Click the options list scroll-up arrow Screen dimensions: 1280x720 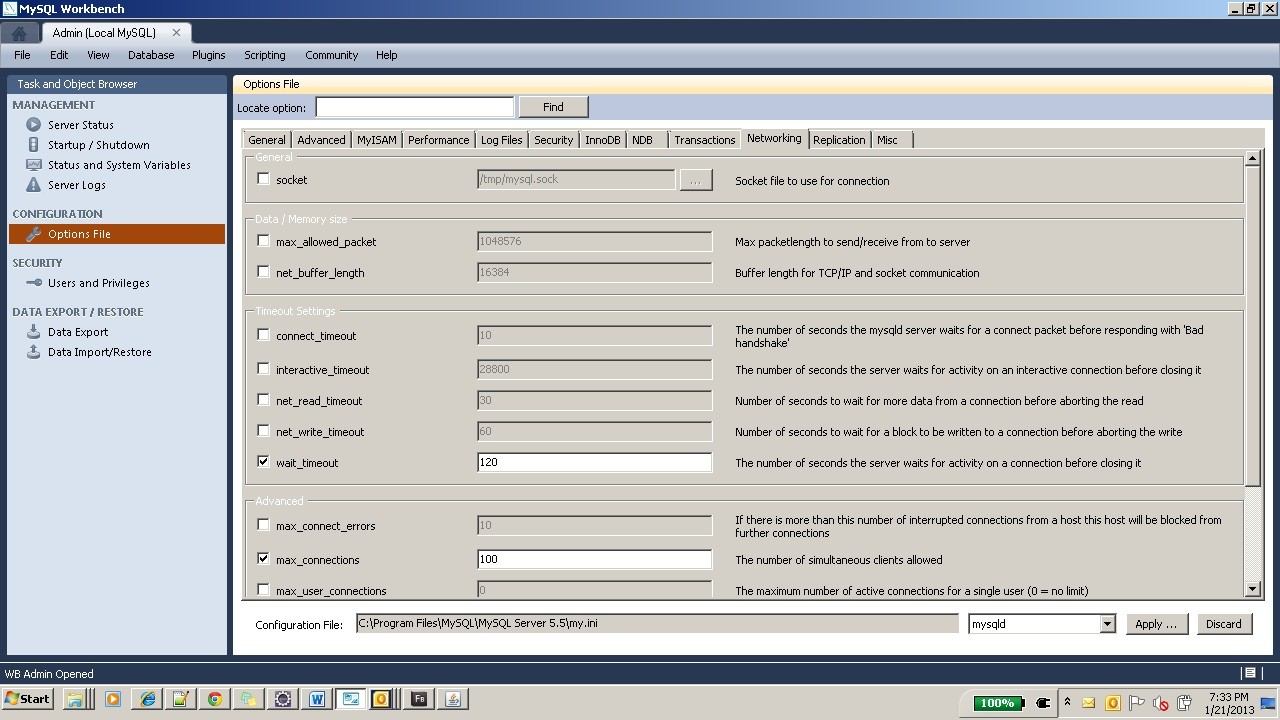[x=1252, y=158]
